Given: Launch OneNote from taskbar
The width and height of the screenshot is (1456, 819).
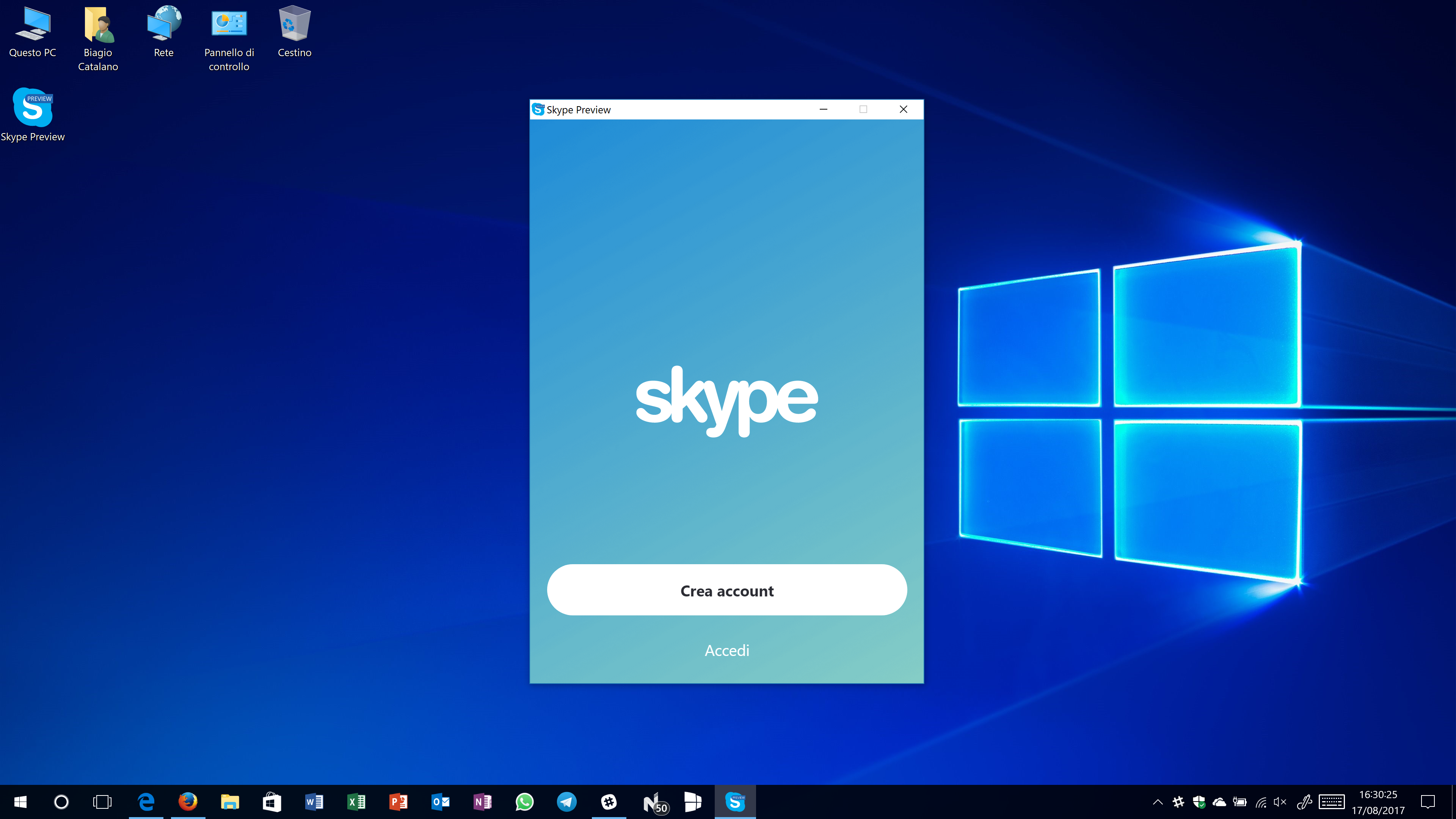Looking at the screenshot, I should 483,802.
